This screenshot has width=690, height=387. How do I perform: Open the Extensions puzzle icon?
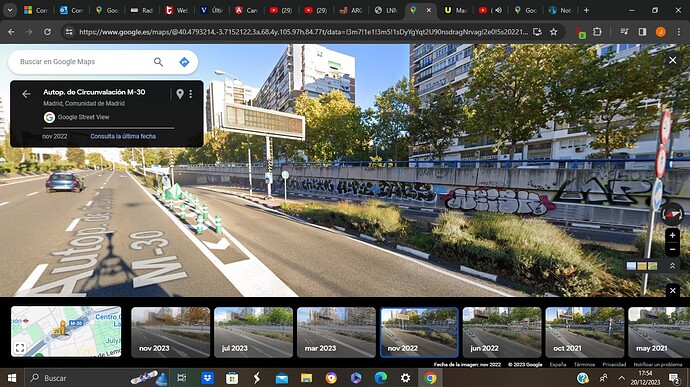(597, 32)
